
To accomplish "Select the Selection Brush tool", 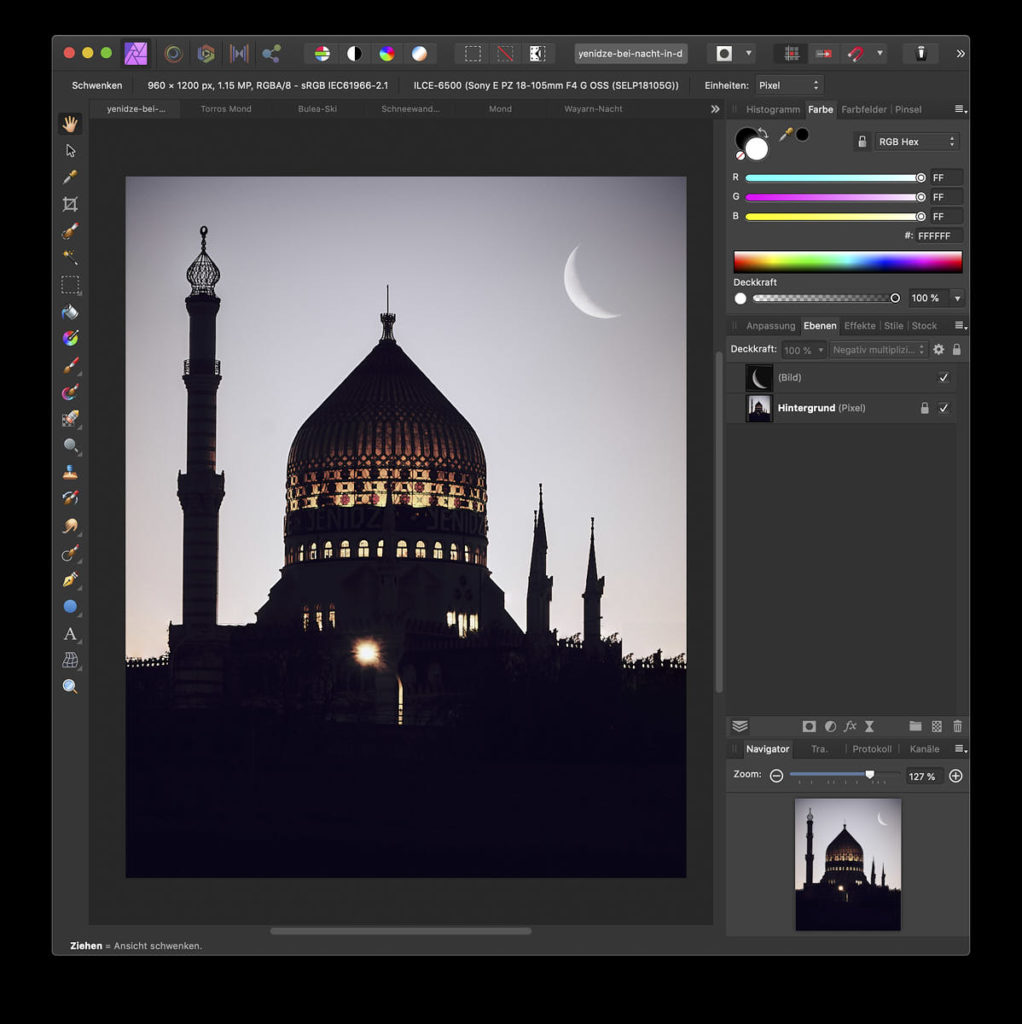I will tap(70, 231).
